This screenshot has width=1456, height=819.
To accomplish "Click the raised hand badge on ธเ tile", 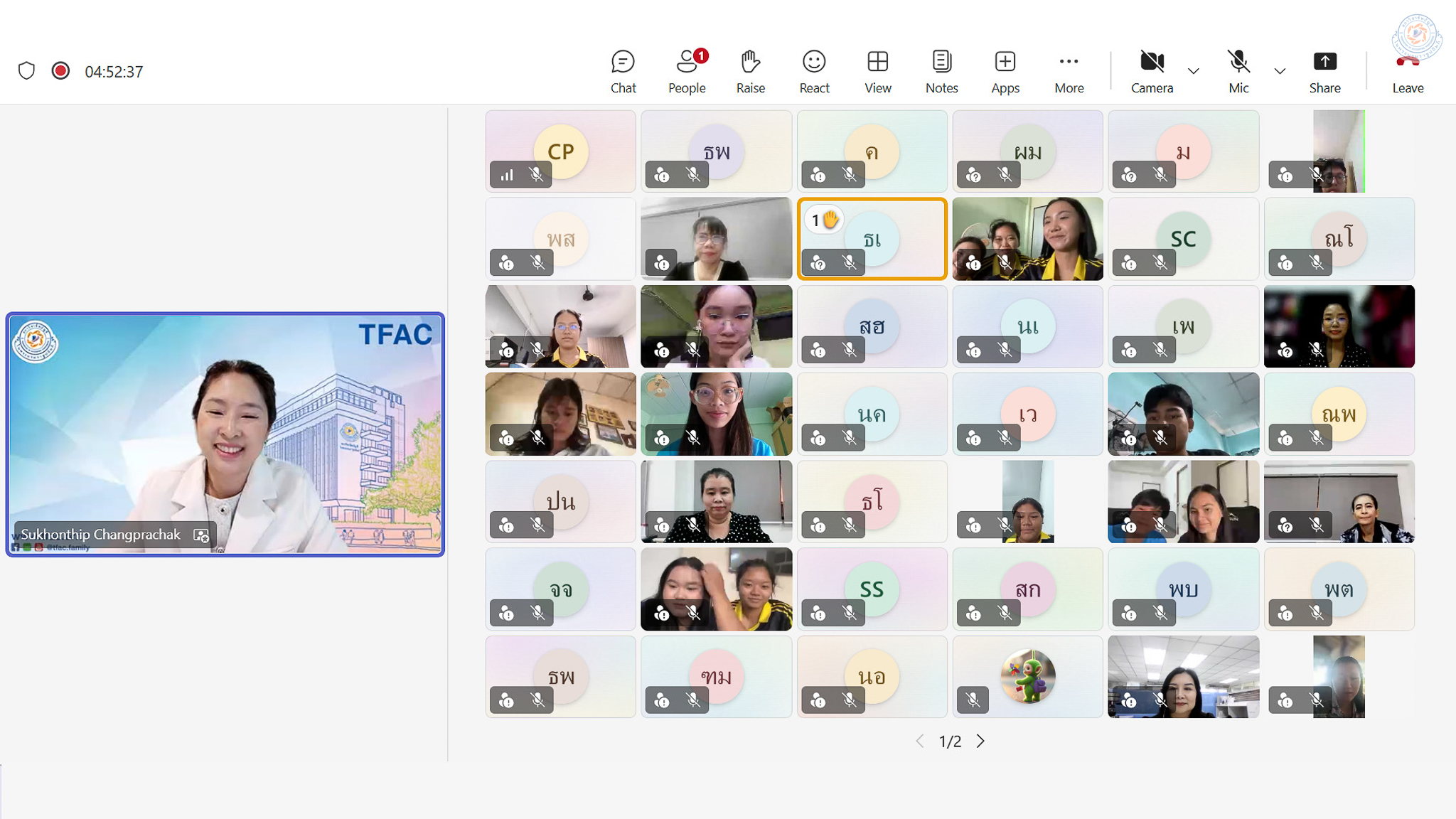I will (x=825, y=220).
